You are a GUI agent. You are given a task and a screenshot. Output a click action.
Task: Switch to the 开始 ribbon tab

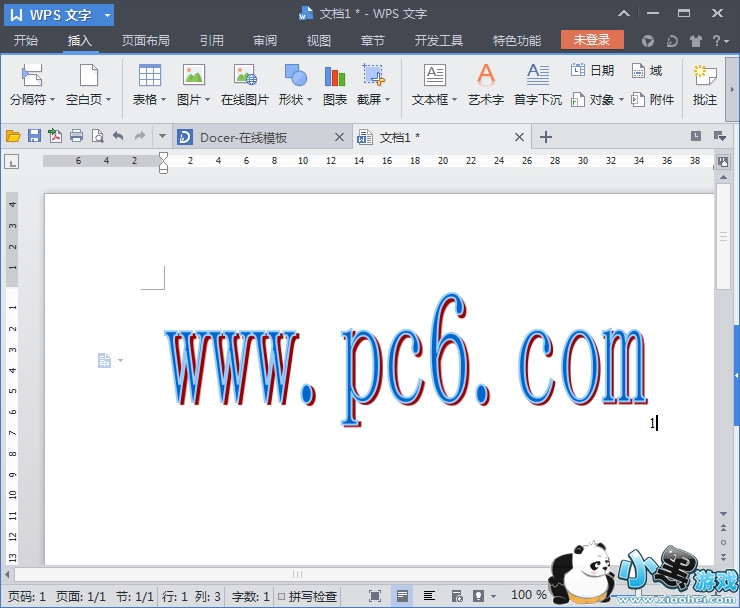pos(25,41)
